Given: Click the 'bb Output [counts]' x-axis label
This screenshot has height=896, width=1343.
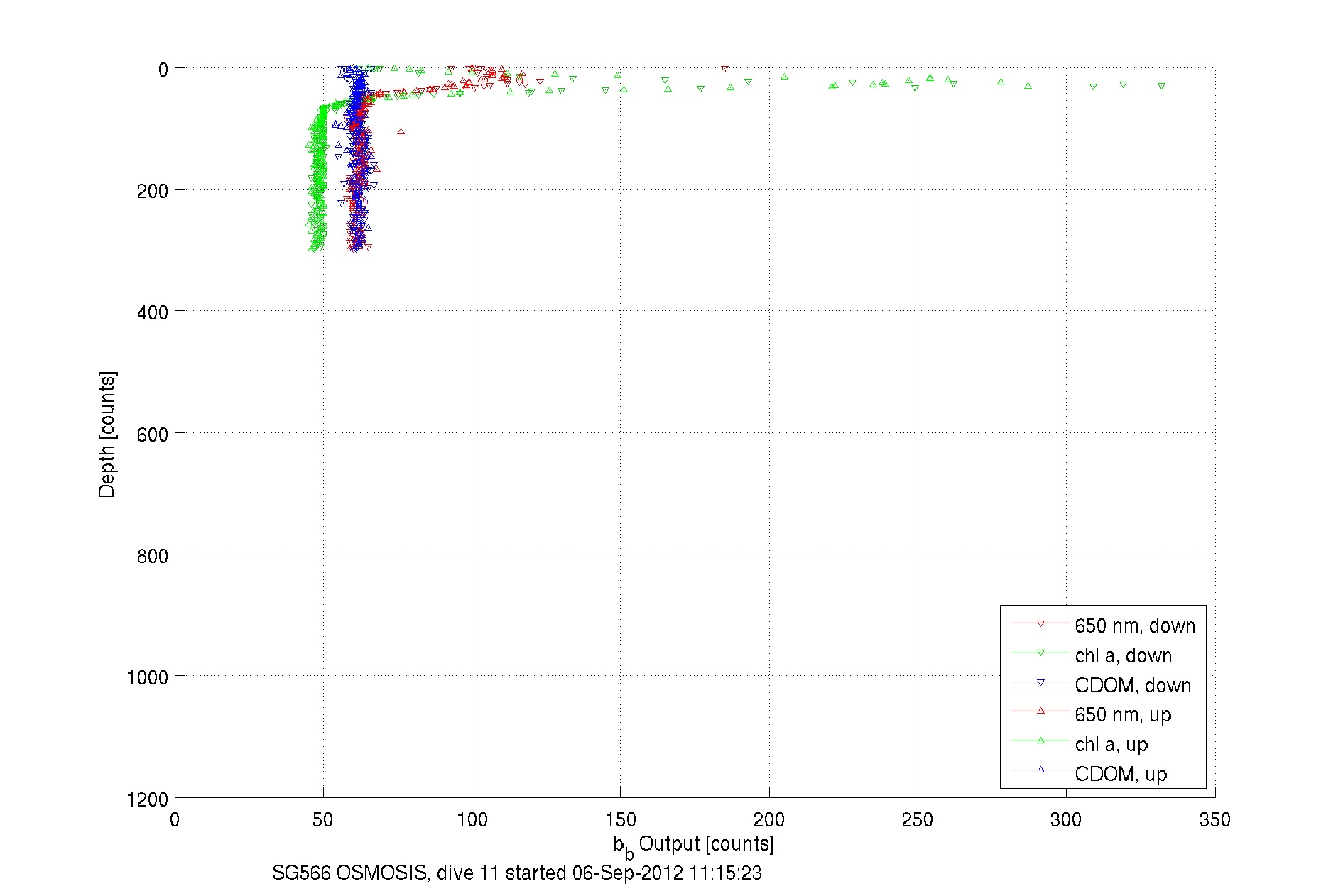Looking at the screenshot, I should point(694,846).
